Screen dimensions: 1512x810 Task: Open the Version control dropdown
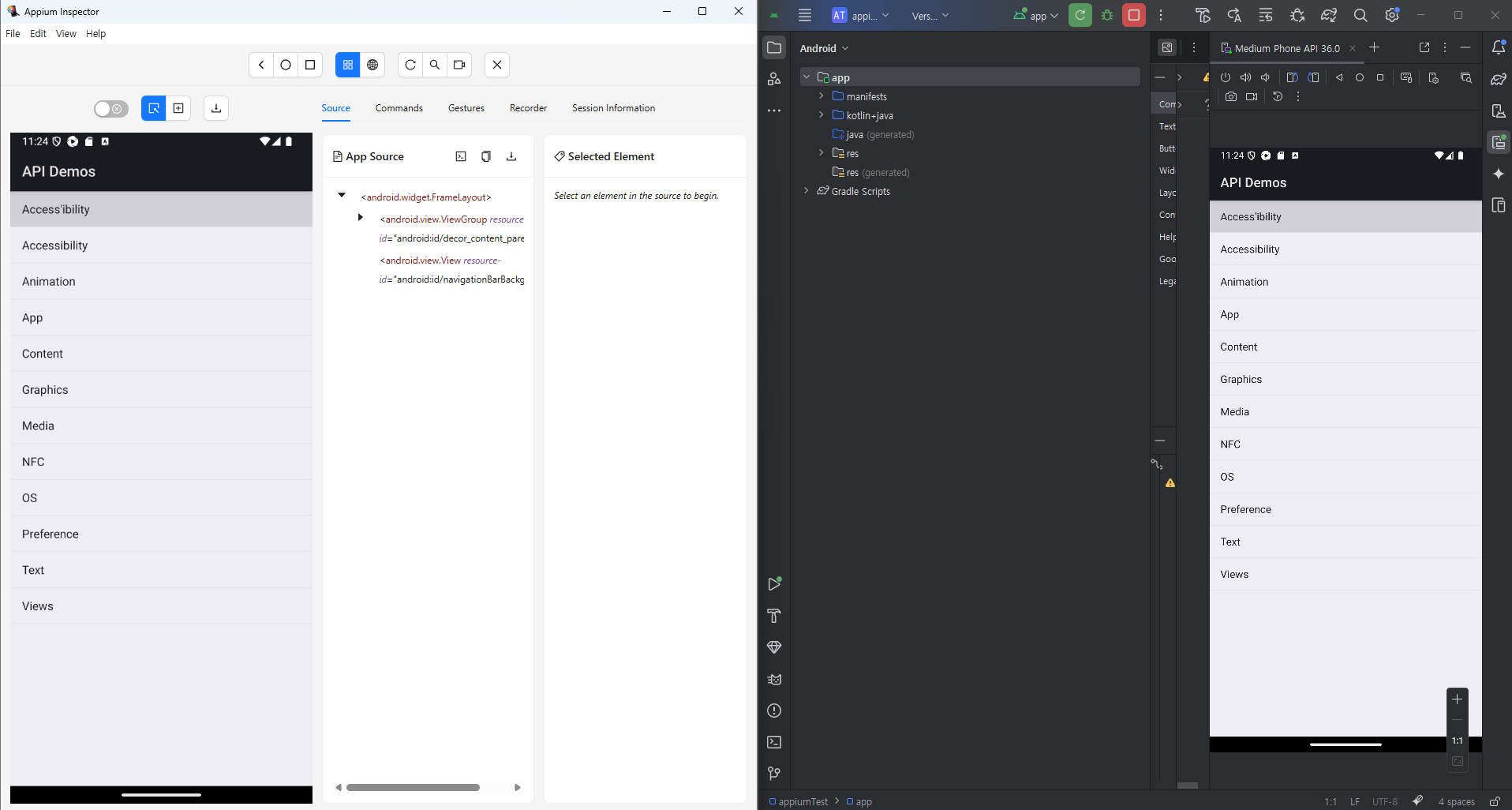pos(930,15)
